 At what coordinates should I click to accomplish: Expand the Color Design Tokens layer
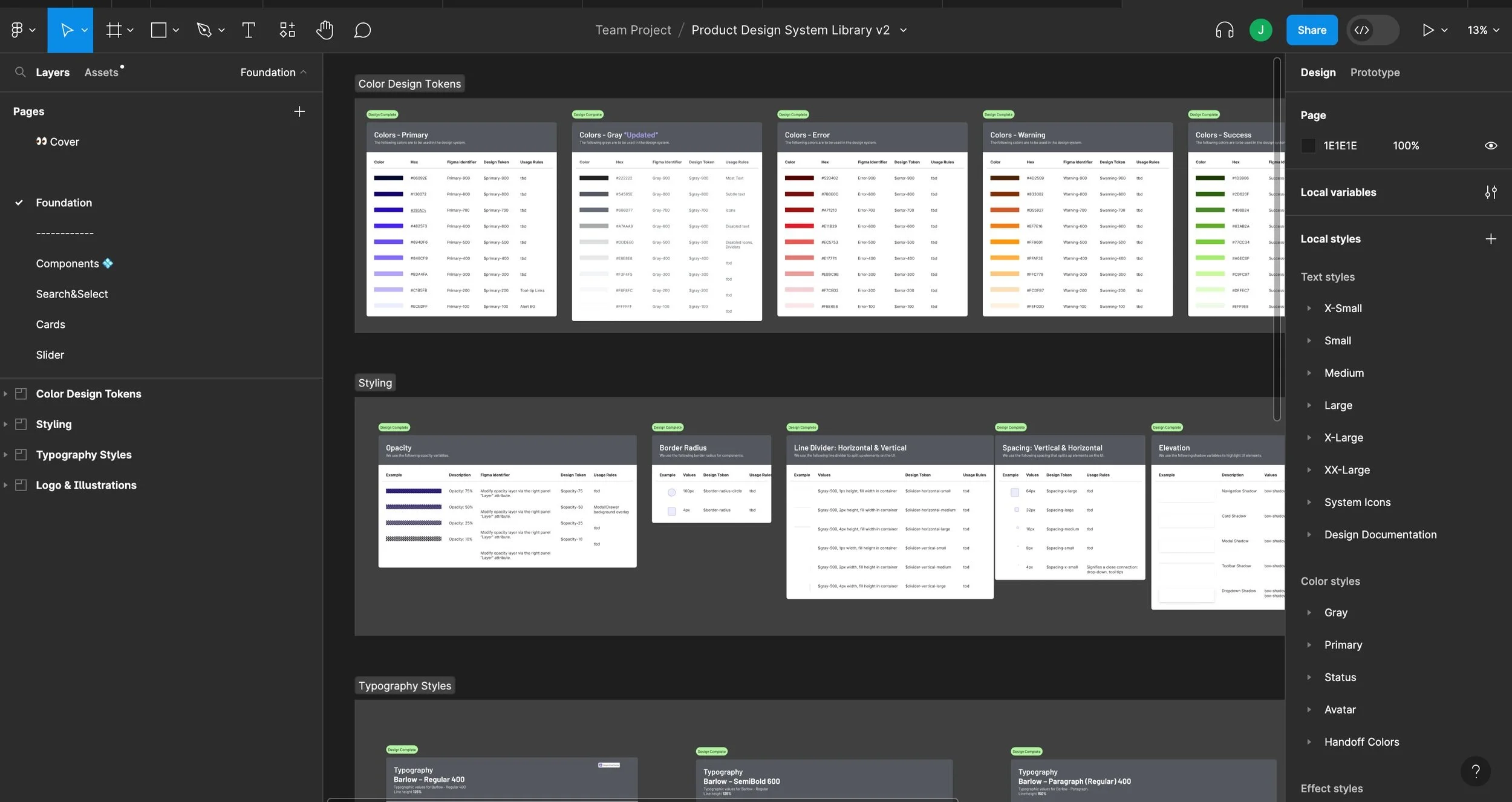(x=5, y=394)
